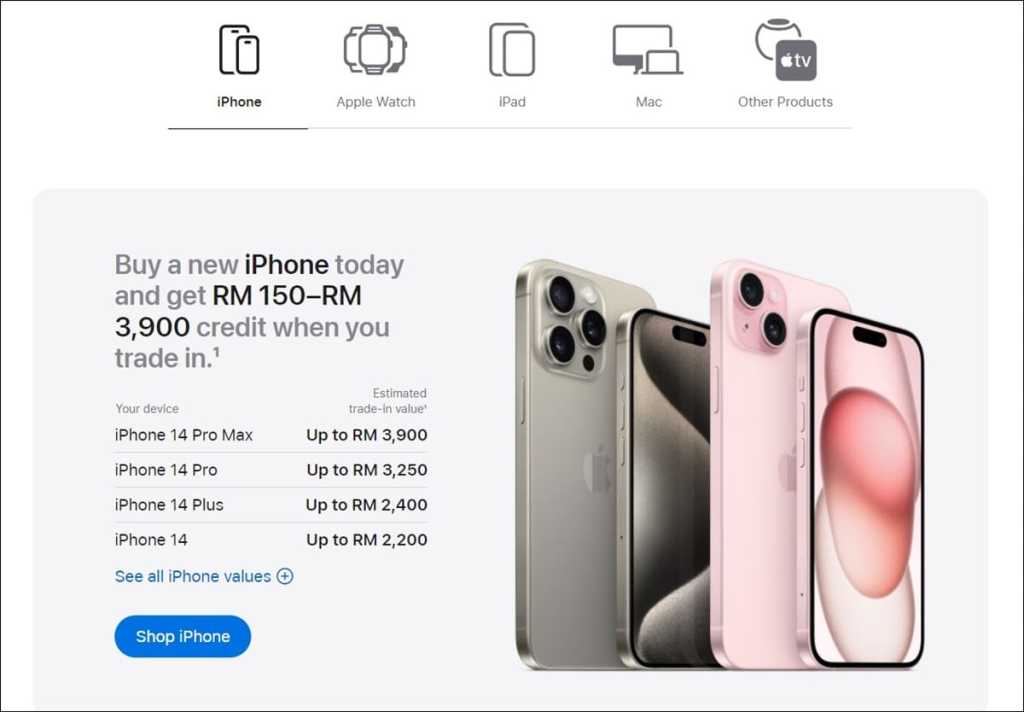
Task: Switch to the iPhone tab label
Action: (239, 102)
